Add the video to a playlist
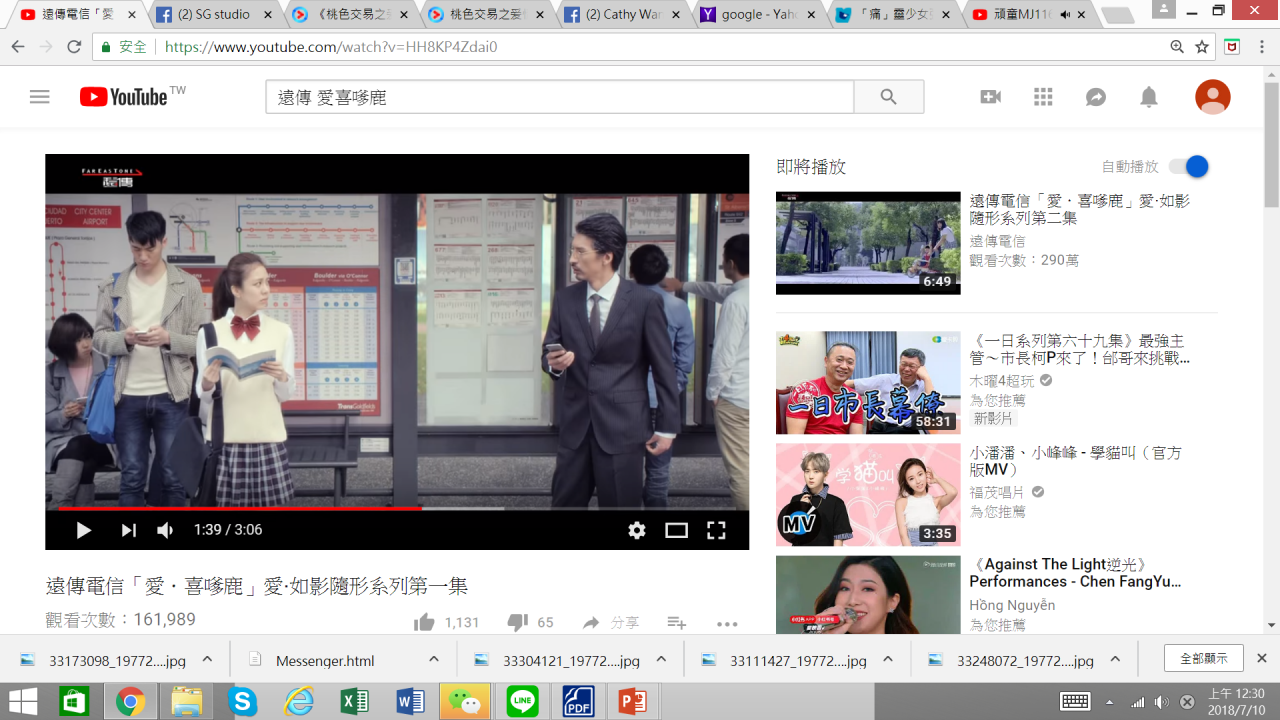 677,622
